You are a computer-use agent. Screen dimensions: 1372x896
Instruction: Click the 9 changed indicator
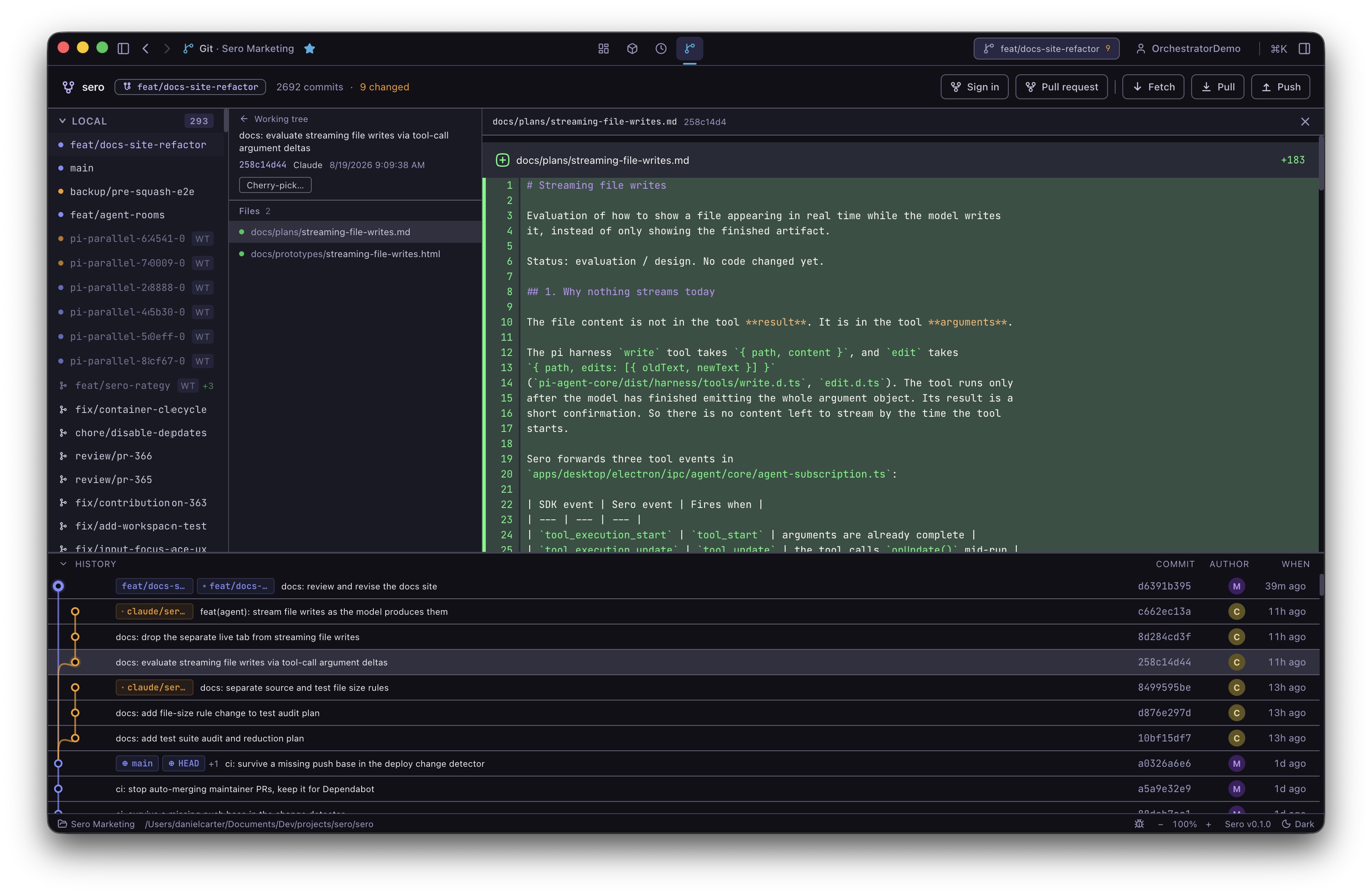tap(384, 87)
